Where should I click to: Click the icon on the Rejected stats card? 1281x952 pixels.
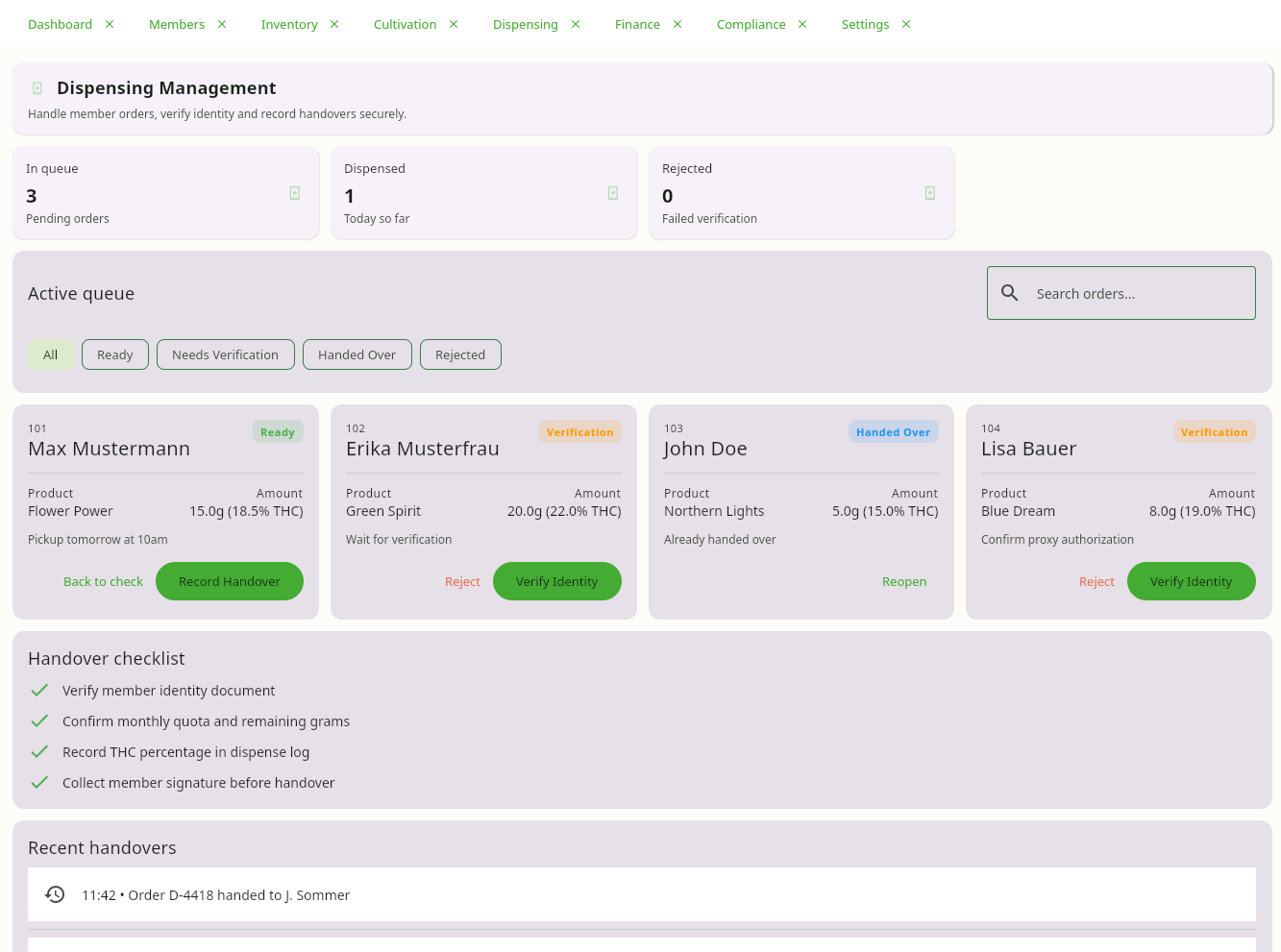930,193
